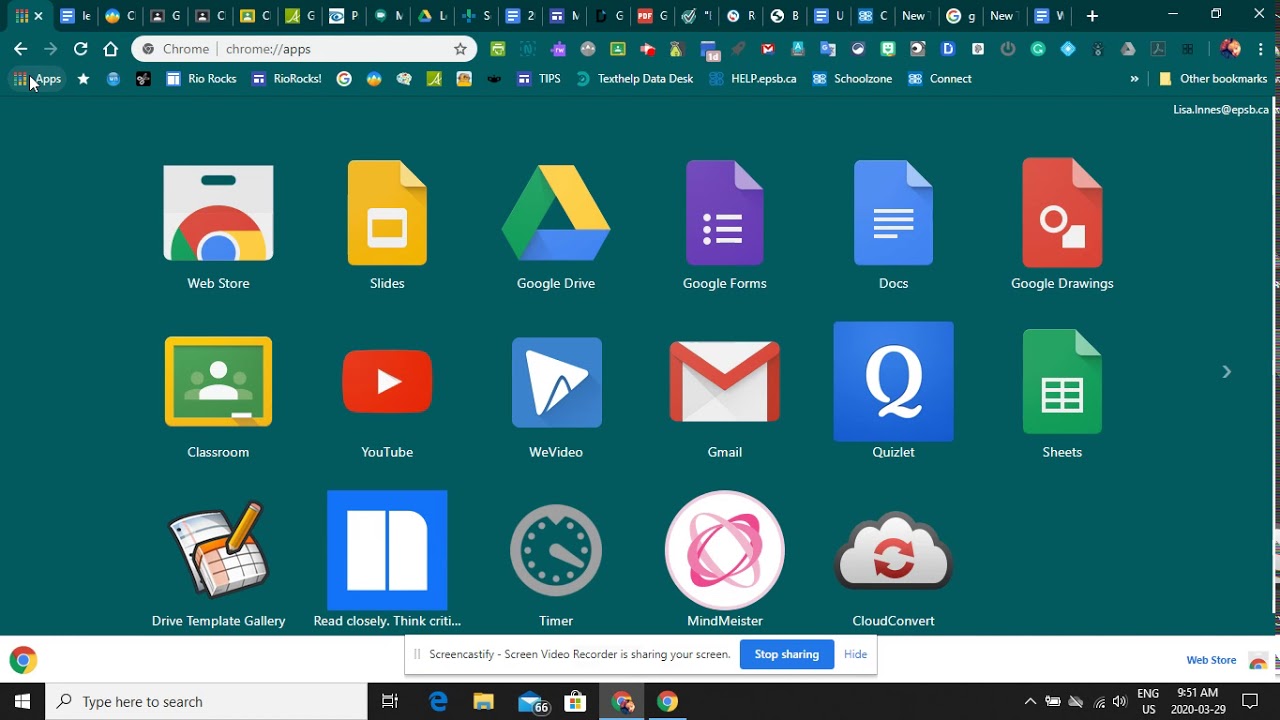Open the Read closely Think critically app
1280x720 pixels.
tap(387, 560)
